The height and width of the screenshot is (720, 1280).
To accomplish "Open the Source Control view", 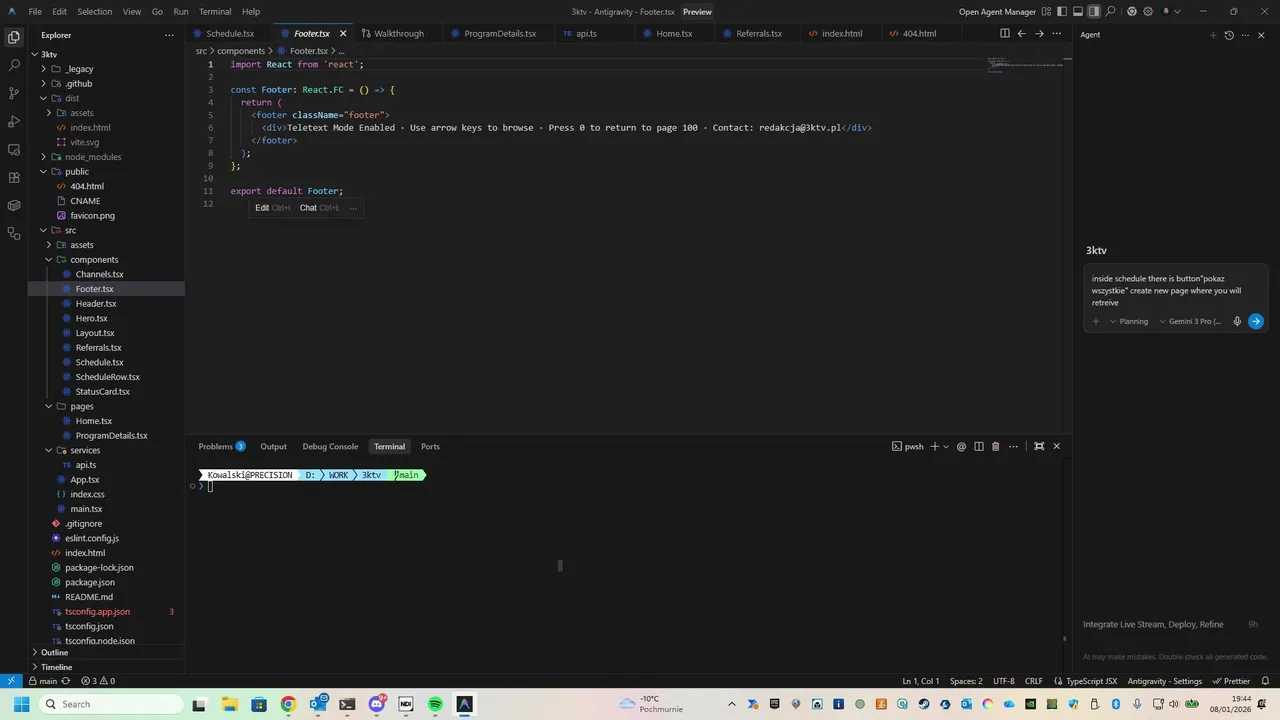I will (14, 93).
